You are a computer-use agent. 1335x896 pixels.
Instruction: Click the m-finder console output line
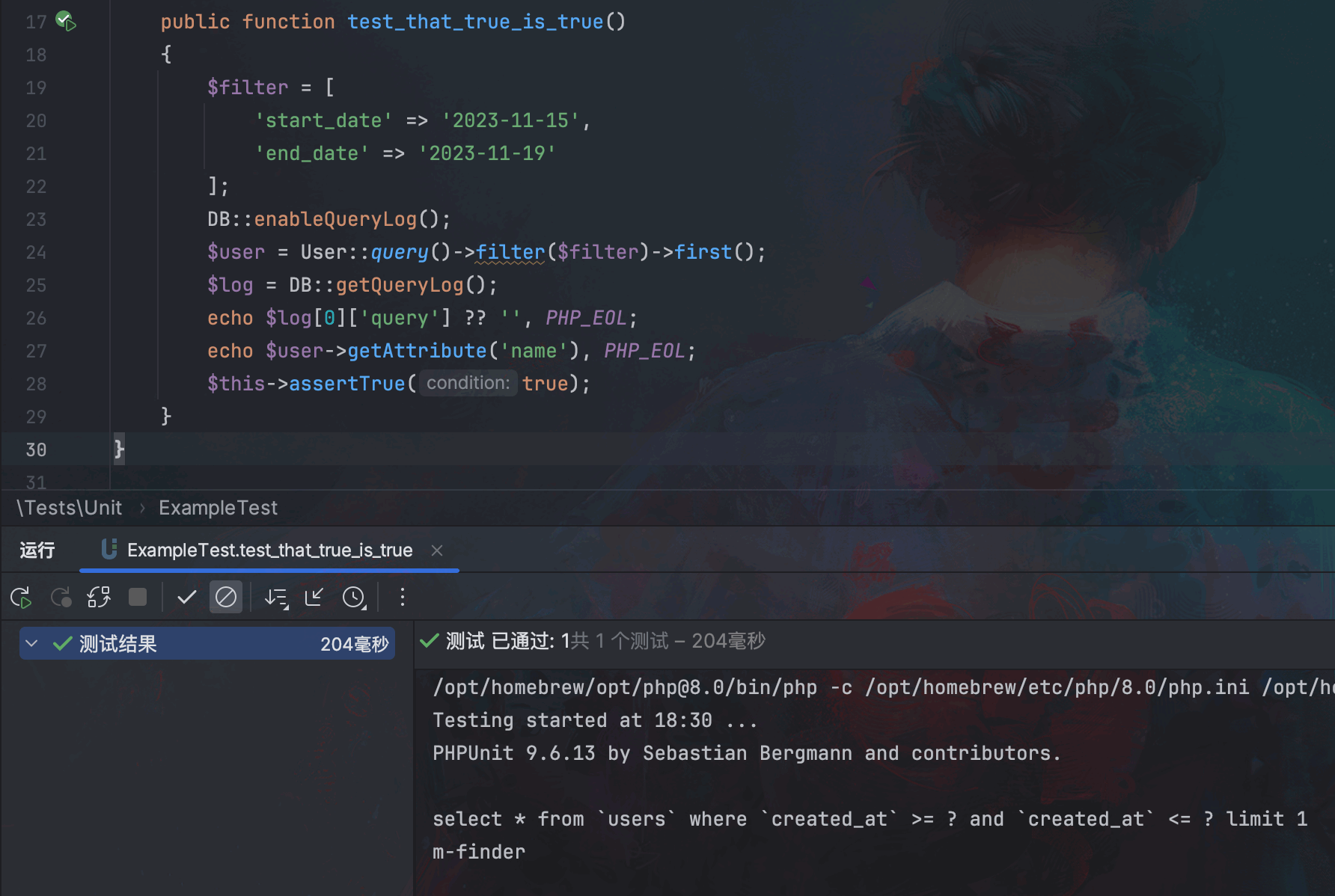[479, 852]
